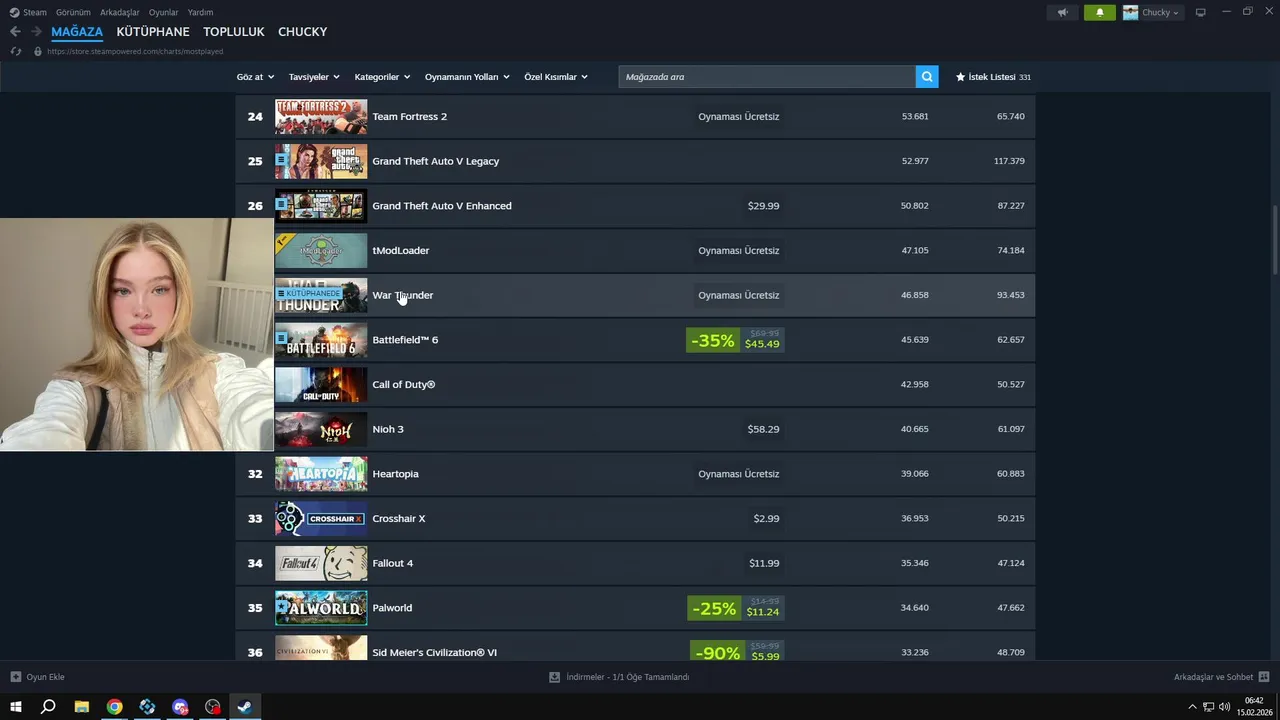Open Windows taskbar search
Viewport: 1280px width, 720px height.
tap(48, 707)
